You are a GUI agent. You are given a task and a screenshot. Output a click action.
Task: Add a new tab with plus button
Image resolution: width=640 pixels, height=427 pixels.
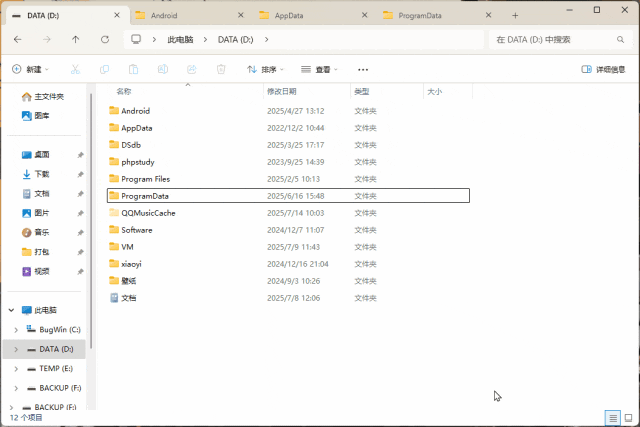pos(515,16)
